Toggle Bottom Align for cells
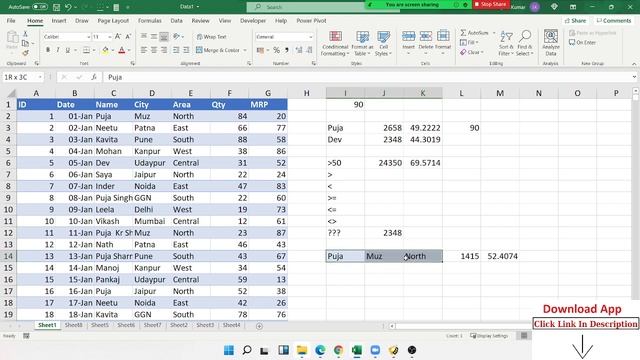 click(x=164, y=37)
